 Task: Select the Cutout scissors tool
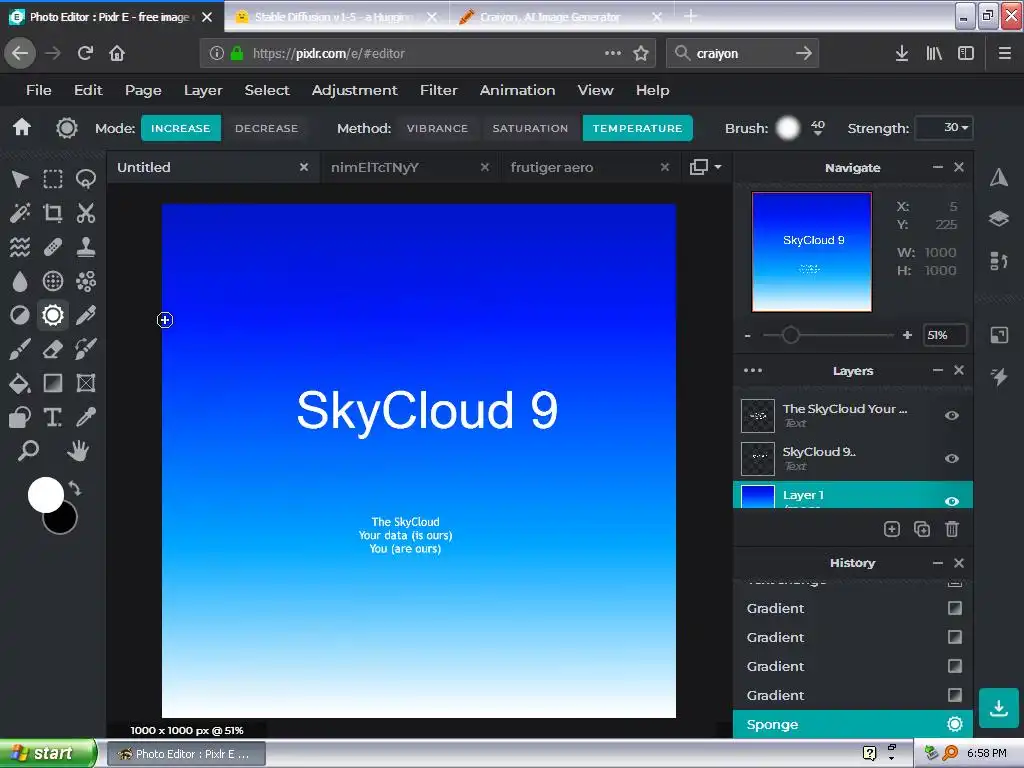coord(86,213)
